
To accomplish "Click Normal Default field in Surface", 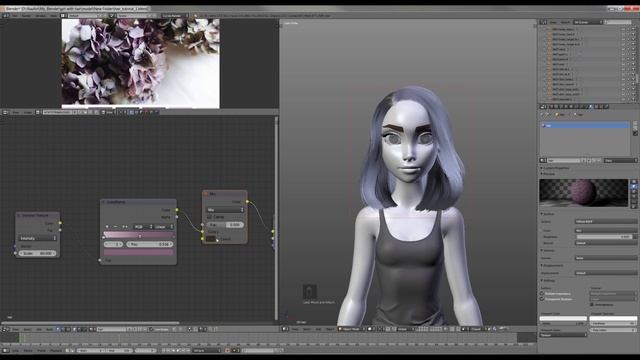I will [x=606, y=243].
